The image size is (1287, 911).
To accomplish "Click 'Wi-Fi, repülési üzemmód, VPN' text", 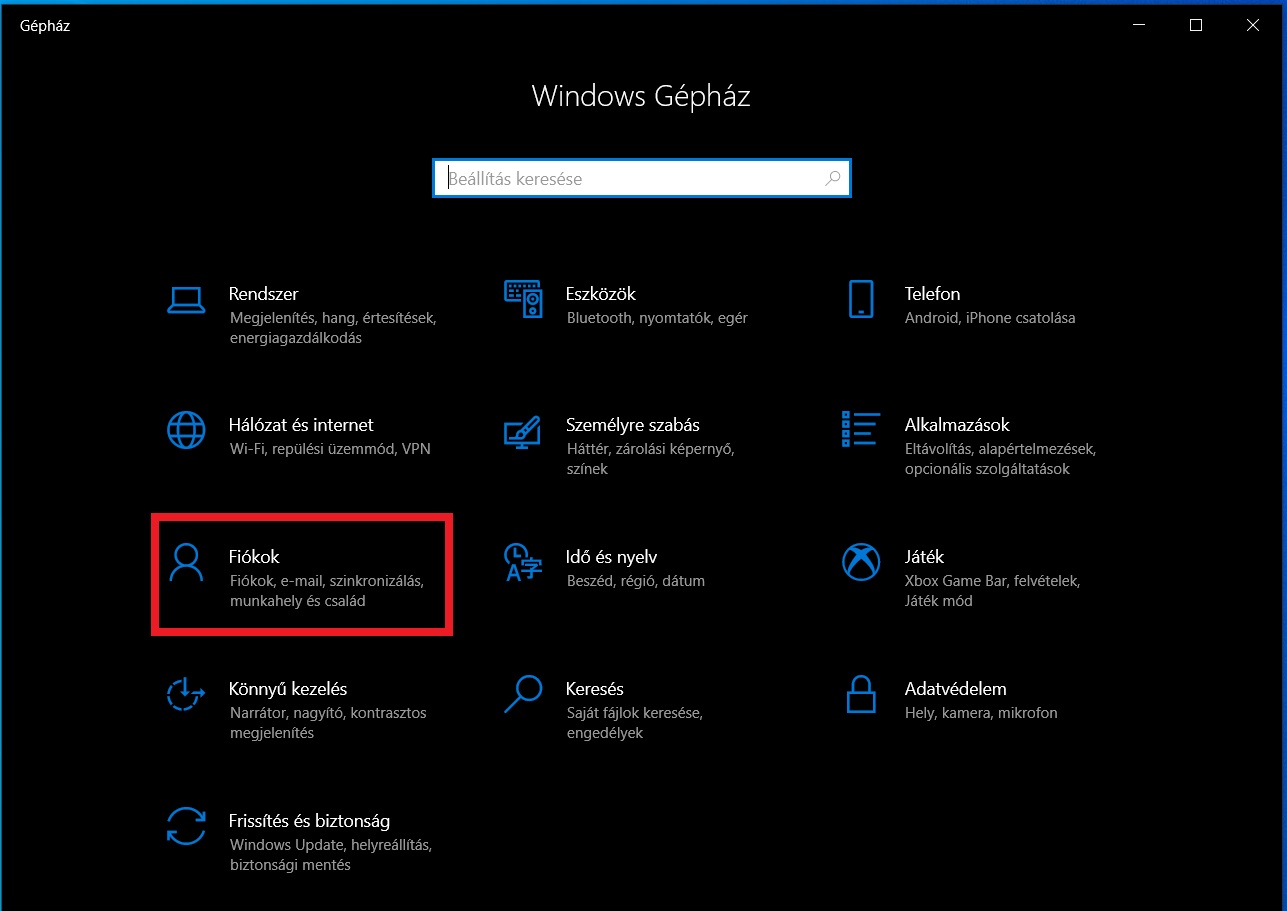I will pos(330,449).
